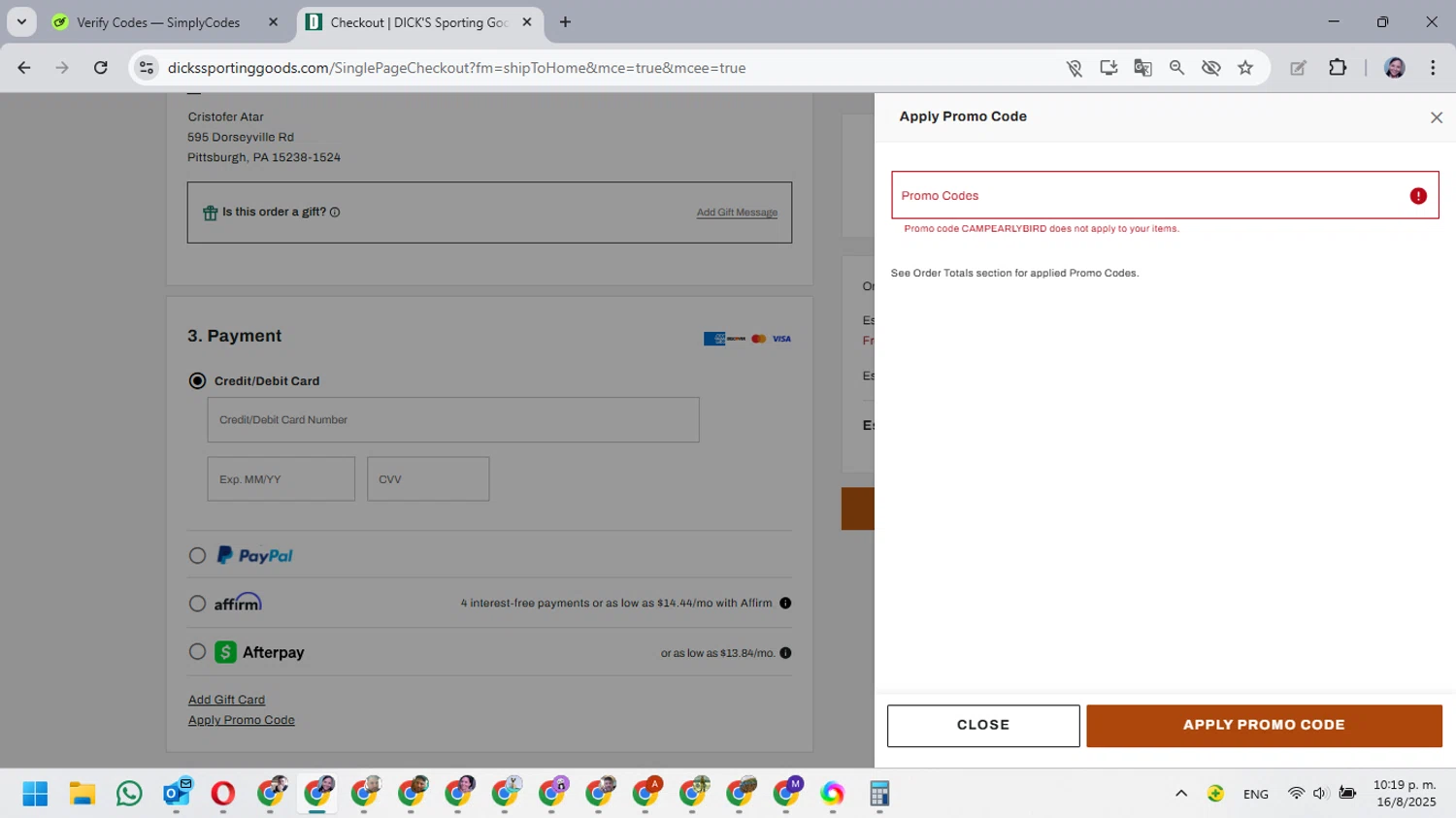Click the CLOSE button
This screenshot has height=818, width=1456.
[x=983, y=726]
